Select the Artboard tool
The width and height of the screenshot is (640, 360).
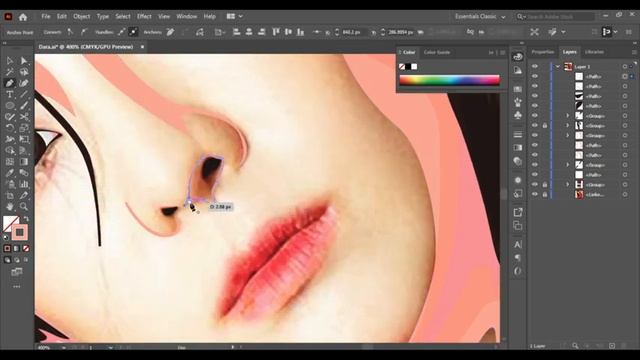pos(9,196)
